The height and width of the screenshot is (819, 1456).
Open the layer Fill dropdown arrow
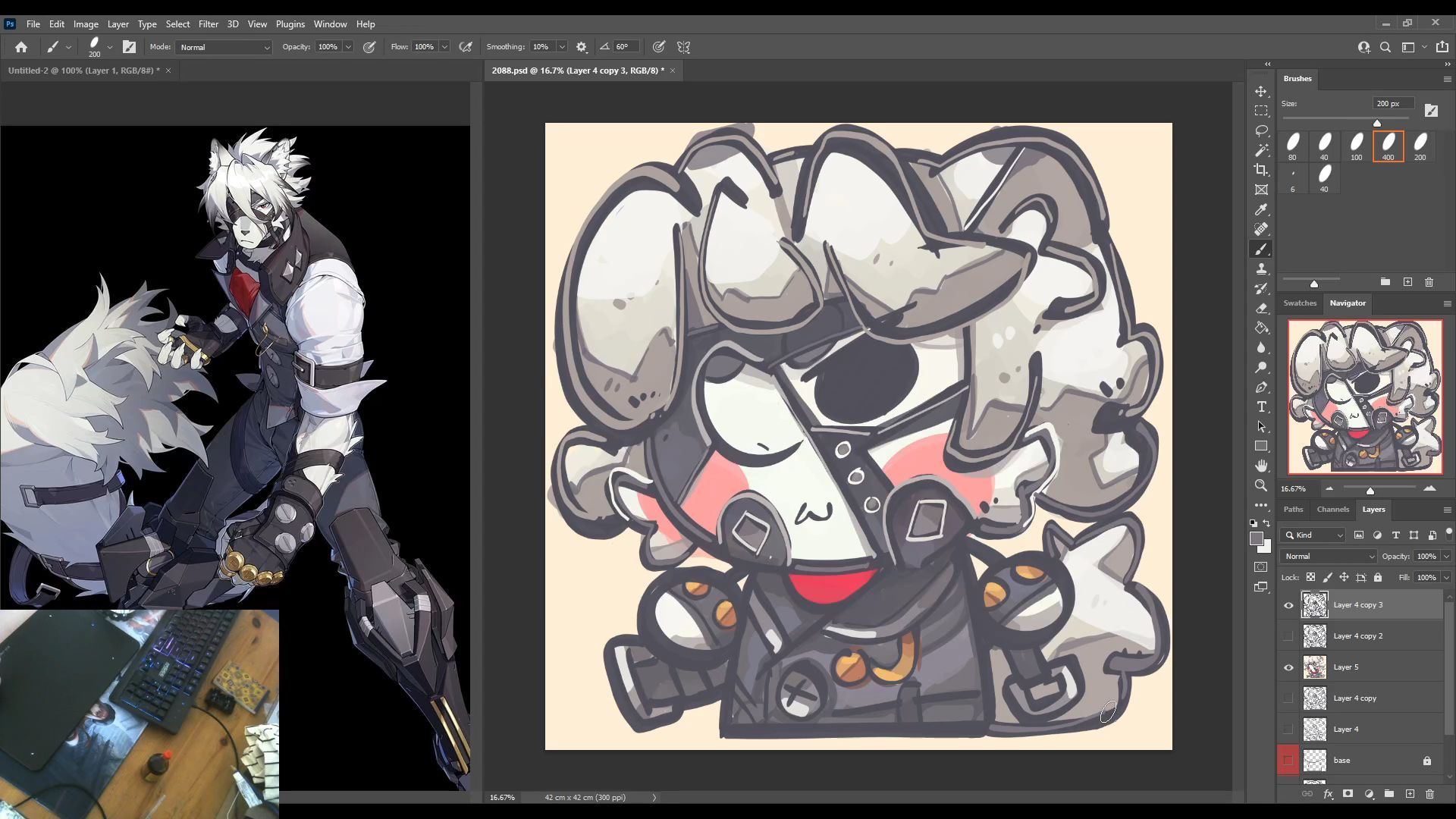[1446, 577]
